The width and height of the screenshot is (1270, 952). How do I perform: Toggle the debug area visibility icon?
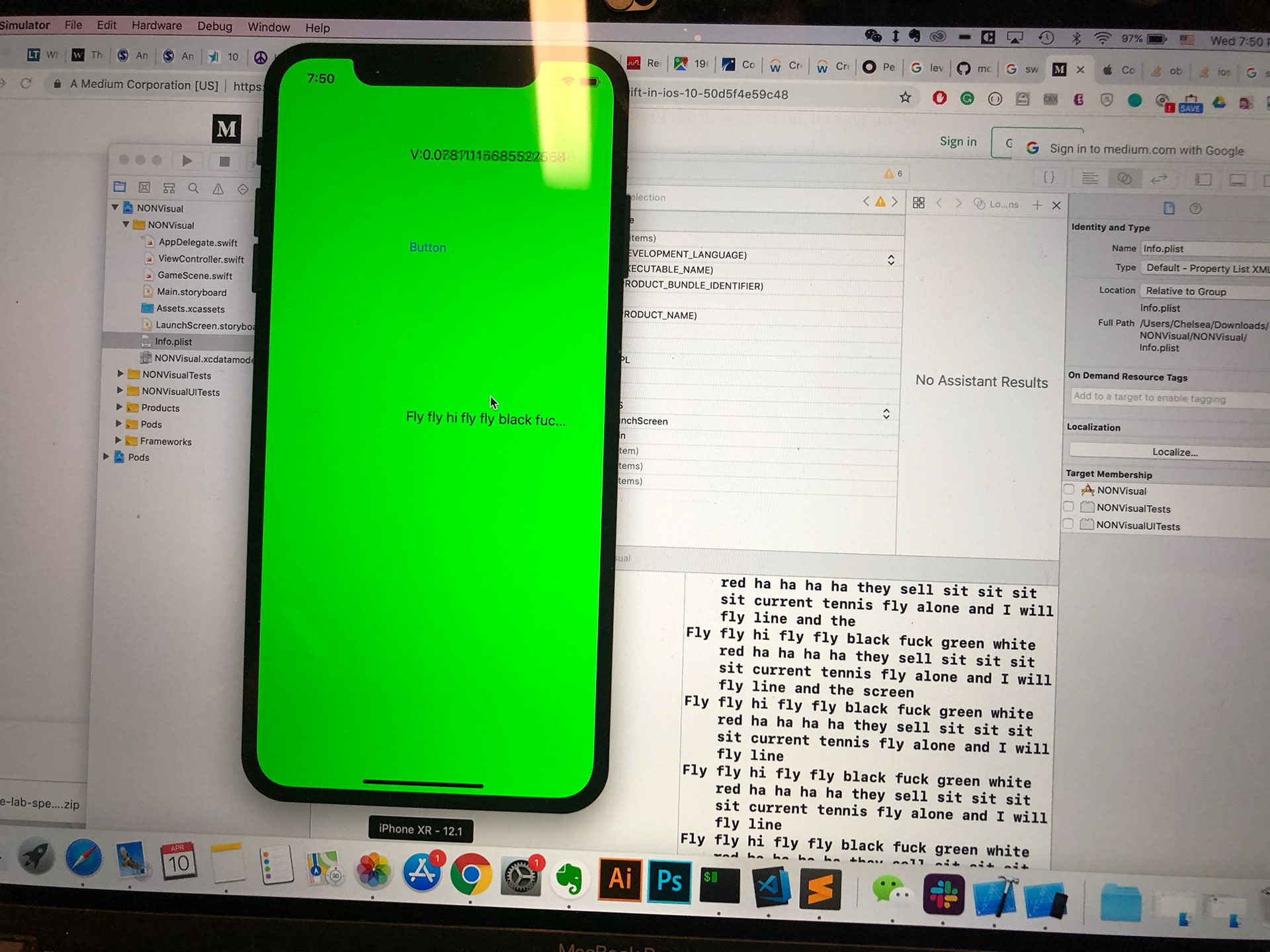click(1238, 180)
